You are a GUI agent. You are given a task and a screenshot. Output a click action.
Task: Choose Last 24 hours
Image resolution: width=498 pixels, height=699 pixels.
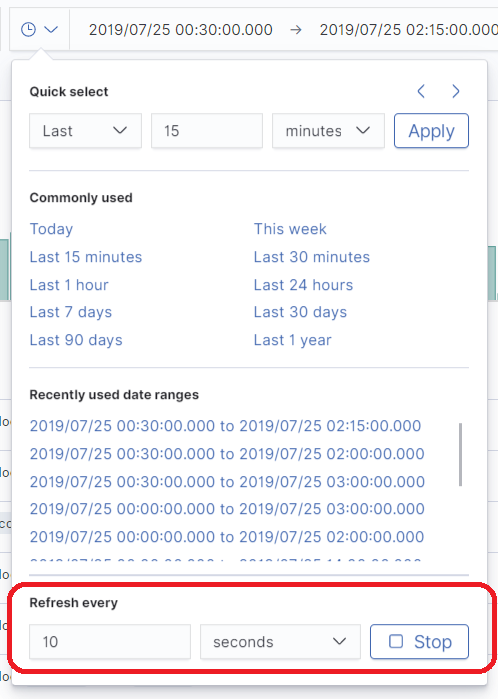point(303,285)
